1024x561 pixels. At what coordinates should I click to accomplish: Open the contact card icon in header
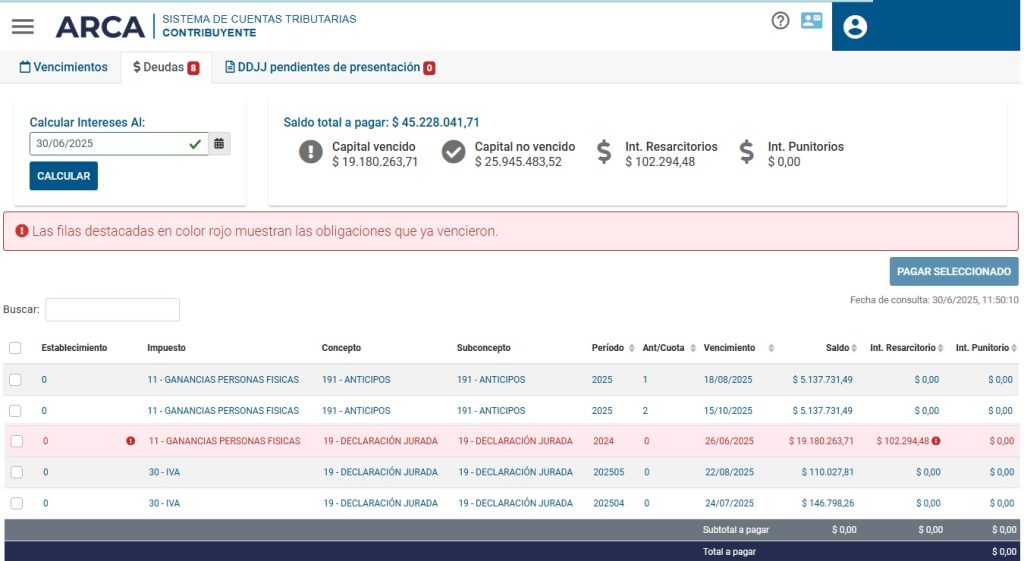[811, 20]
